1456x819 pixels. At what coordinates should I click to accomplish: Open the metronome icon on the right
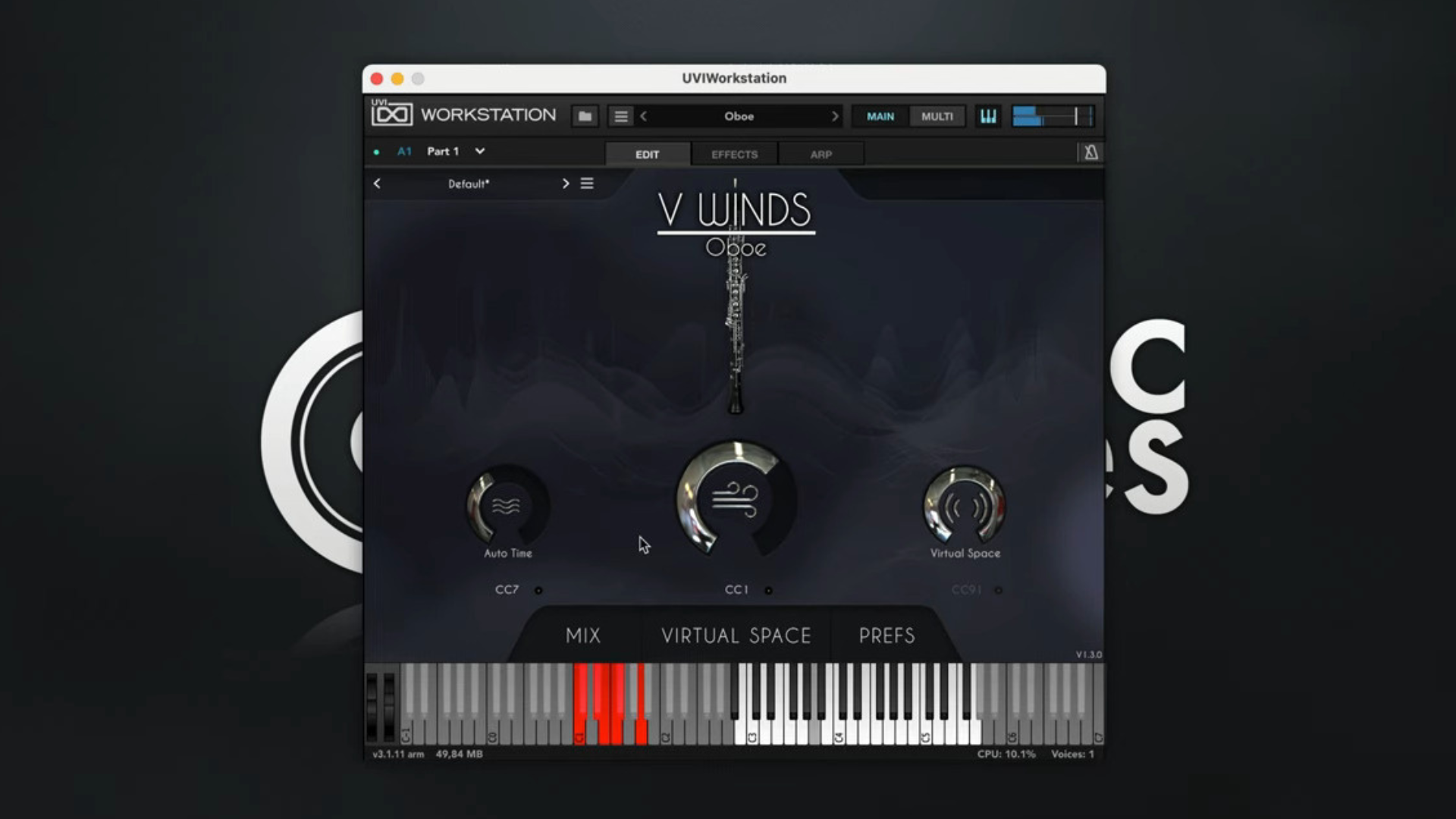point(1090,152)
